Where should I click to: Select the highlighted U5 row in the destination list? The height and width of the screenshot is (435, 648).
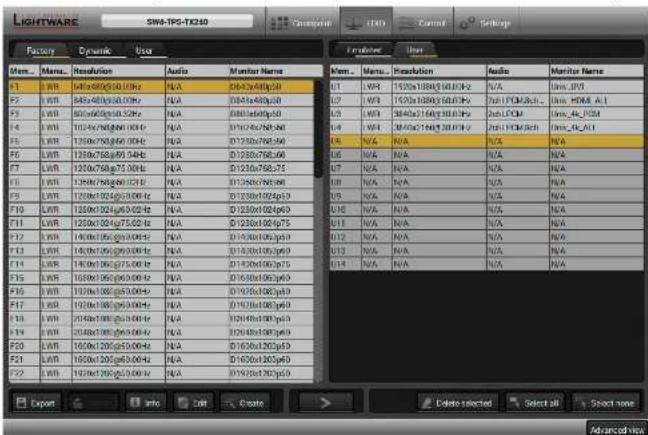486,141
